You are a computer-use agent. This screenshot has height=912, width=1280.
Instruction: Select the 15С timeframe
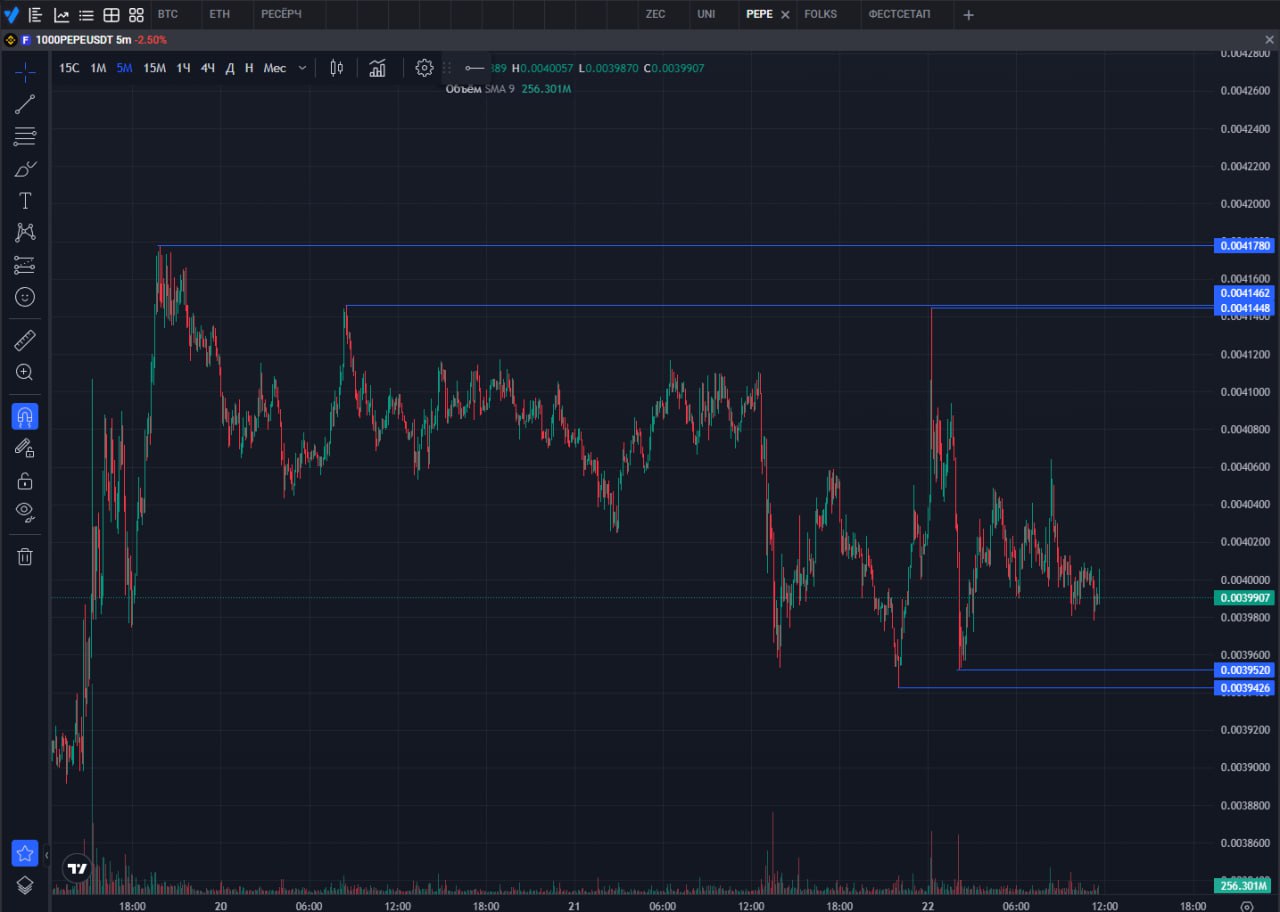pos(69,68)
